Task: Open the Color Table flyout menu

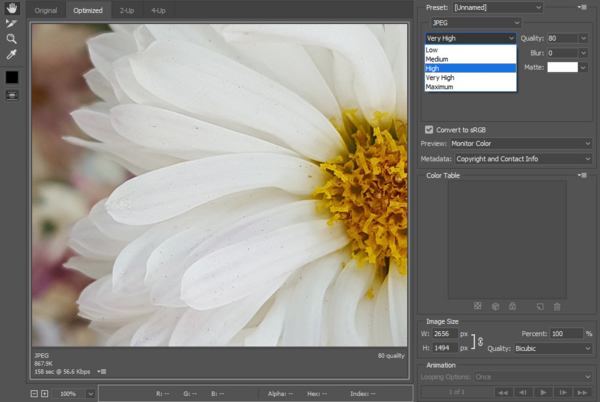Action: (582, 175)
